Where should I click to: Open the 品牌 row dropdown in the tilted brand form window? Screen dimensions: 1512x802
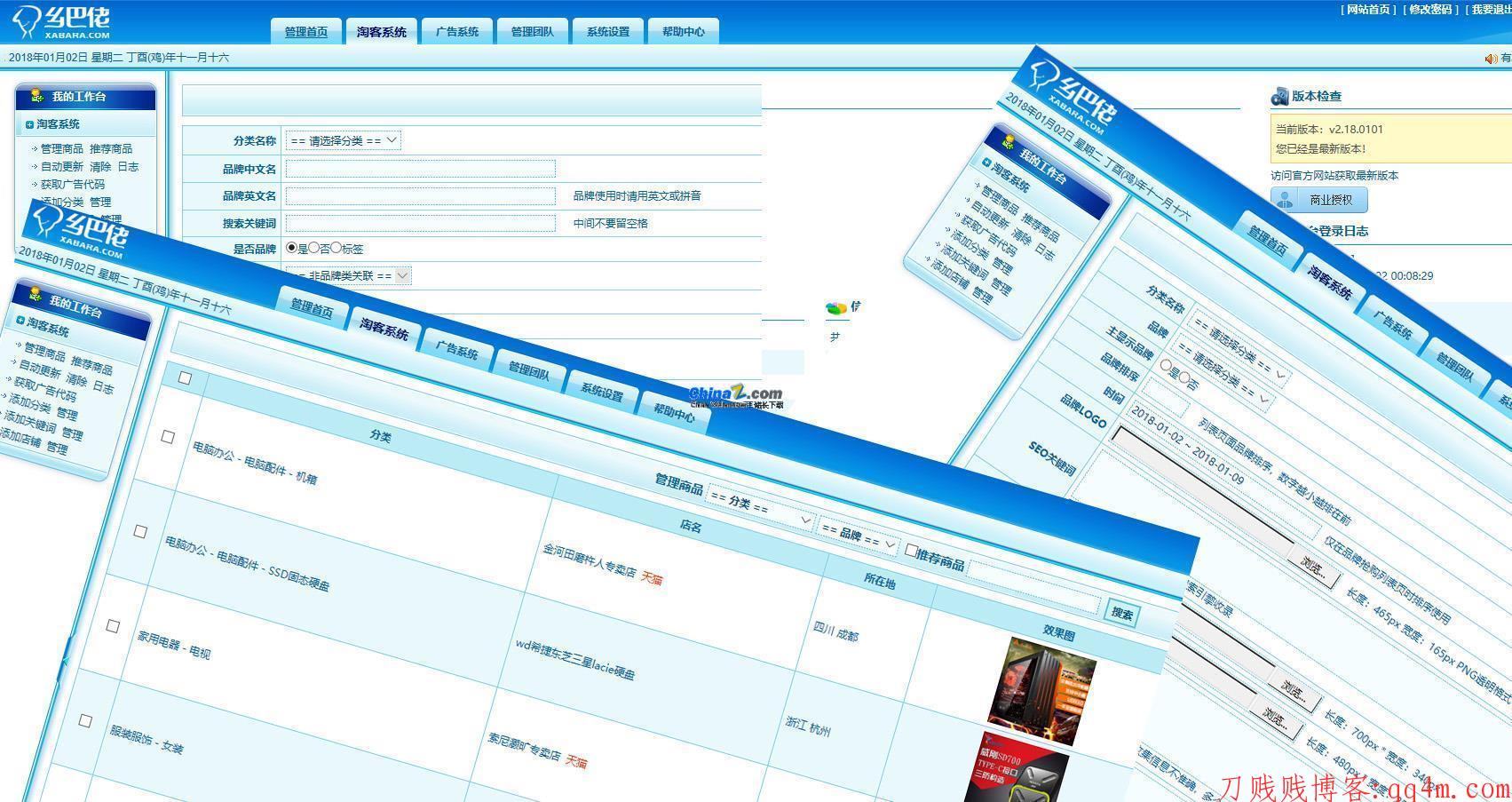[1224, 374]
